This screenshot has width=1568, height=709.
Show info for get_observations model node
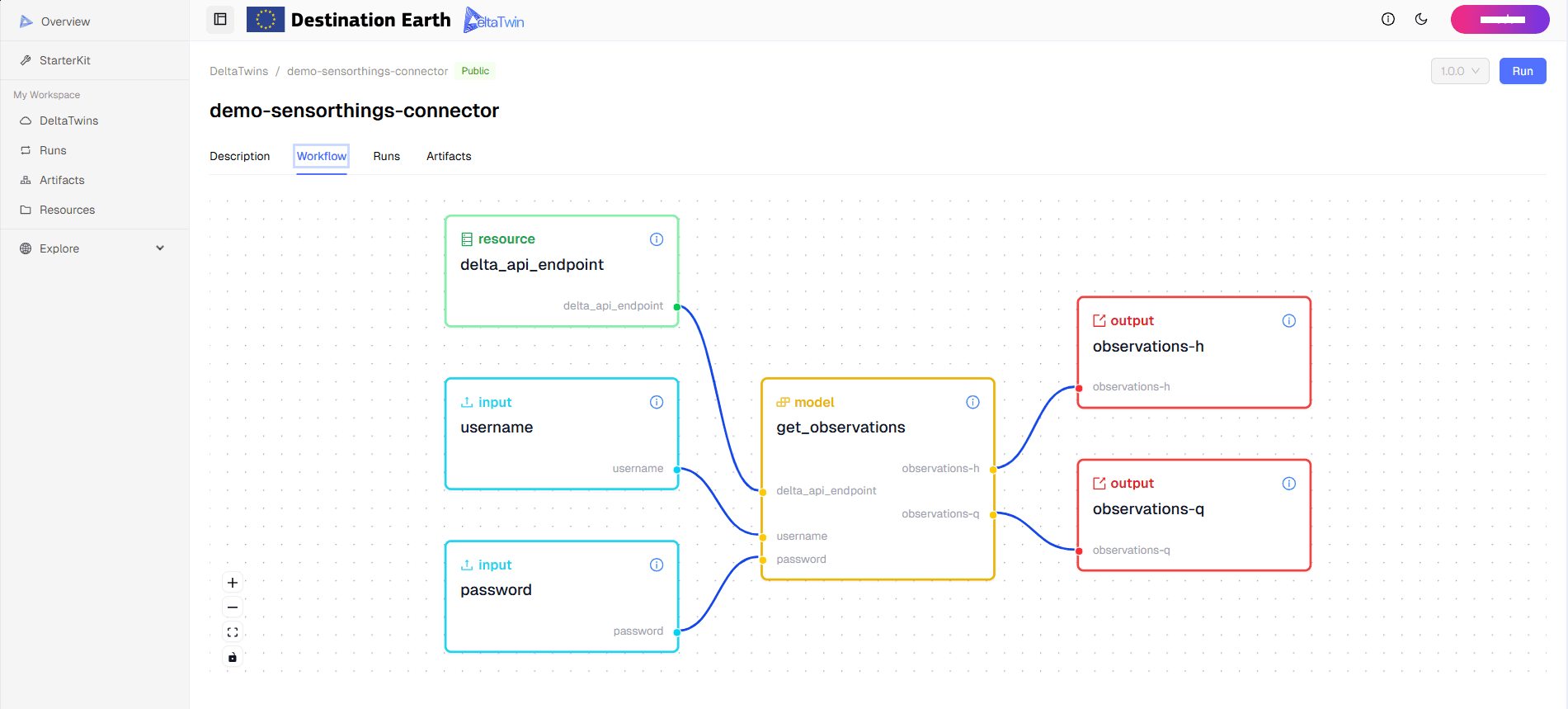click(972, 402)
